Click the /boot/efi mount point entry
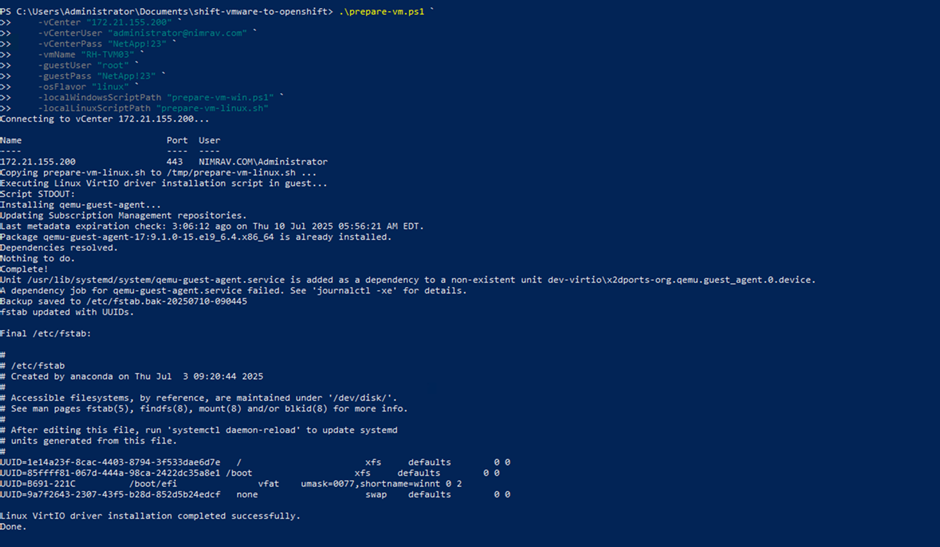Image resolution: width=940 pixels, height=547 pixels. [x=152, y=483]
